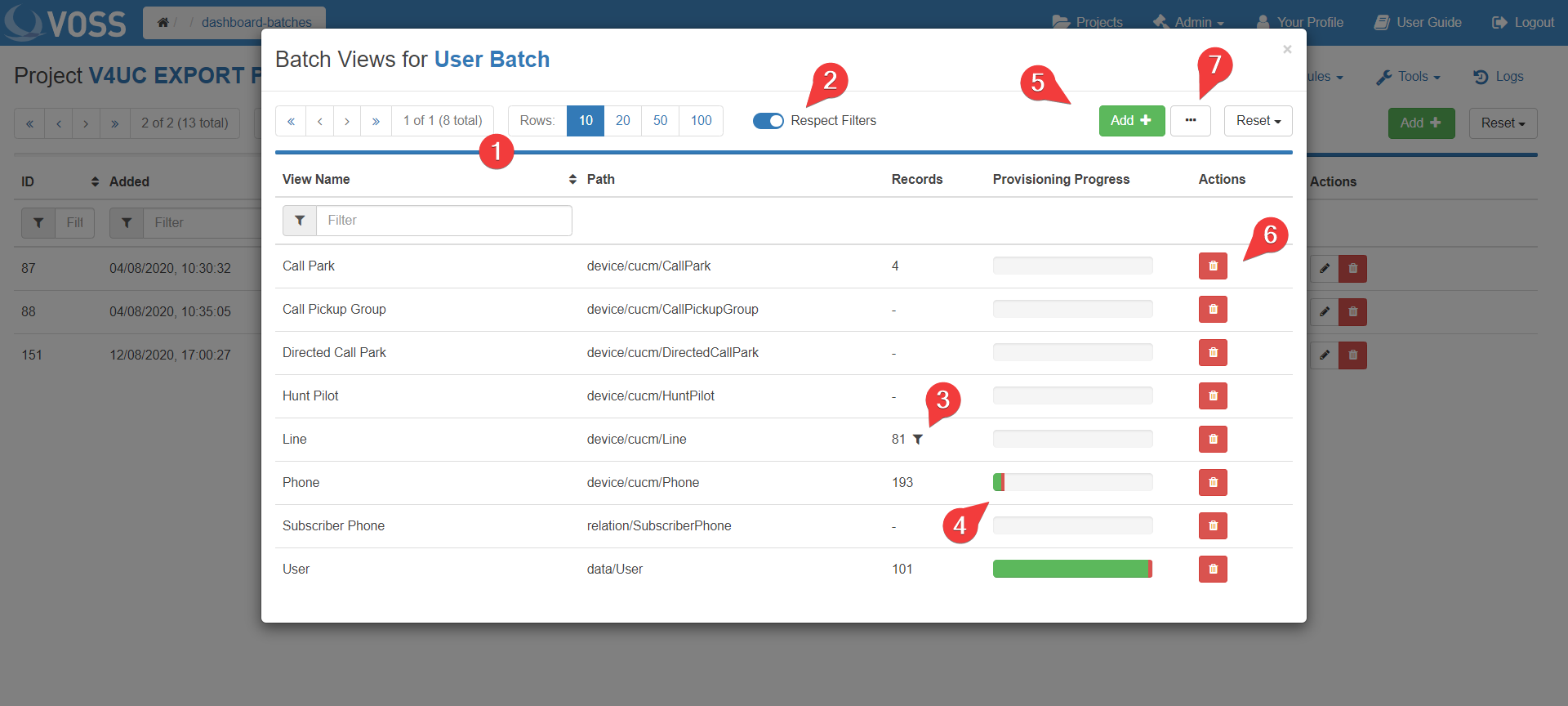The width and height of the screenshot is (1568, 706).
Task: Click the Hunt Pilot view name
Action: [310, 396]
